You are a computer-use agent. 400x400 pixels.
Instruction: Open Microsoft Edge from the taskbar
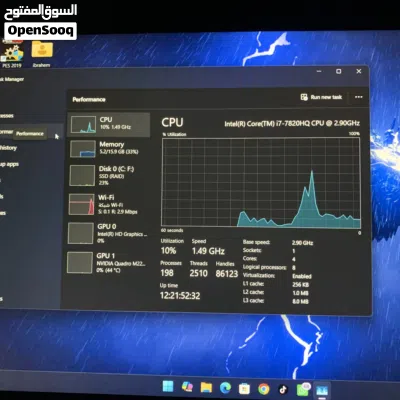[x=226, y=388]
